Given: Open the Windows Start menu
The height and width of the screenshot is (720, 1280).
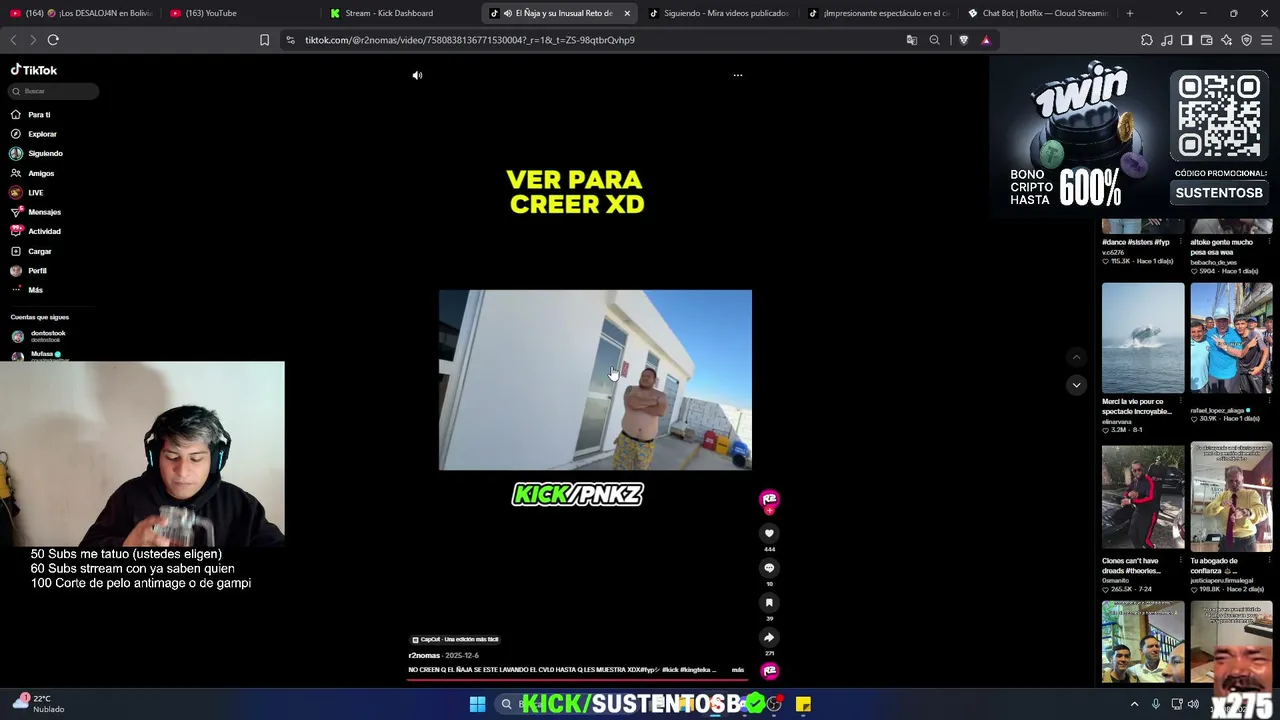Looking at the screenshot, I should [x=477, y=704].
